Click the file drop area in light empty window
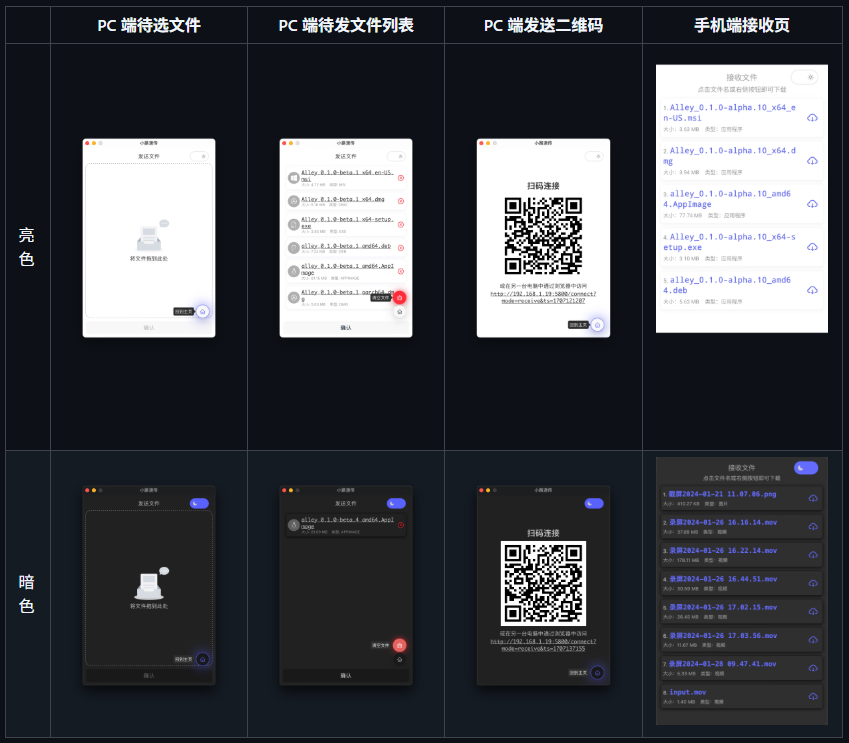 point(148,241)
